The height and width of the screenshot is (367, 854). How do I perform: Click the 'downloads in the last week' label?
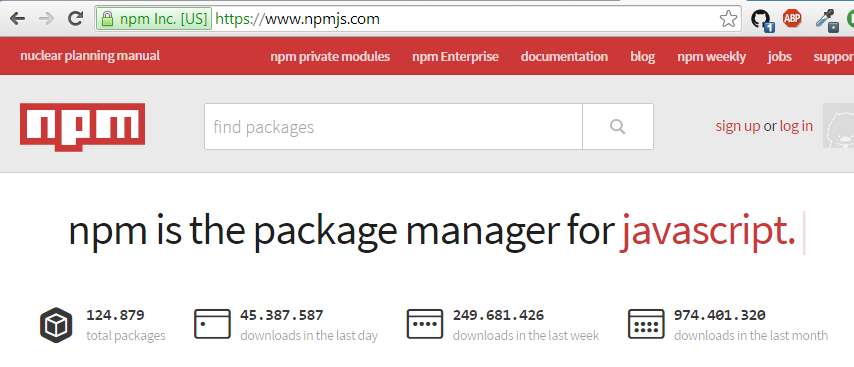click(x=526, y=335)
